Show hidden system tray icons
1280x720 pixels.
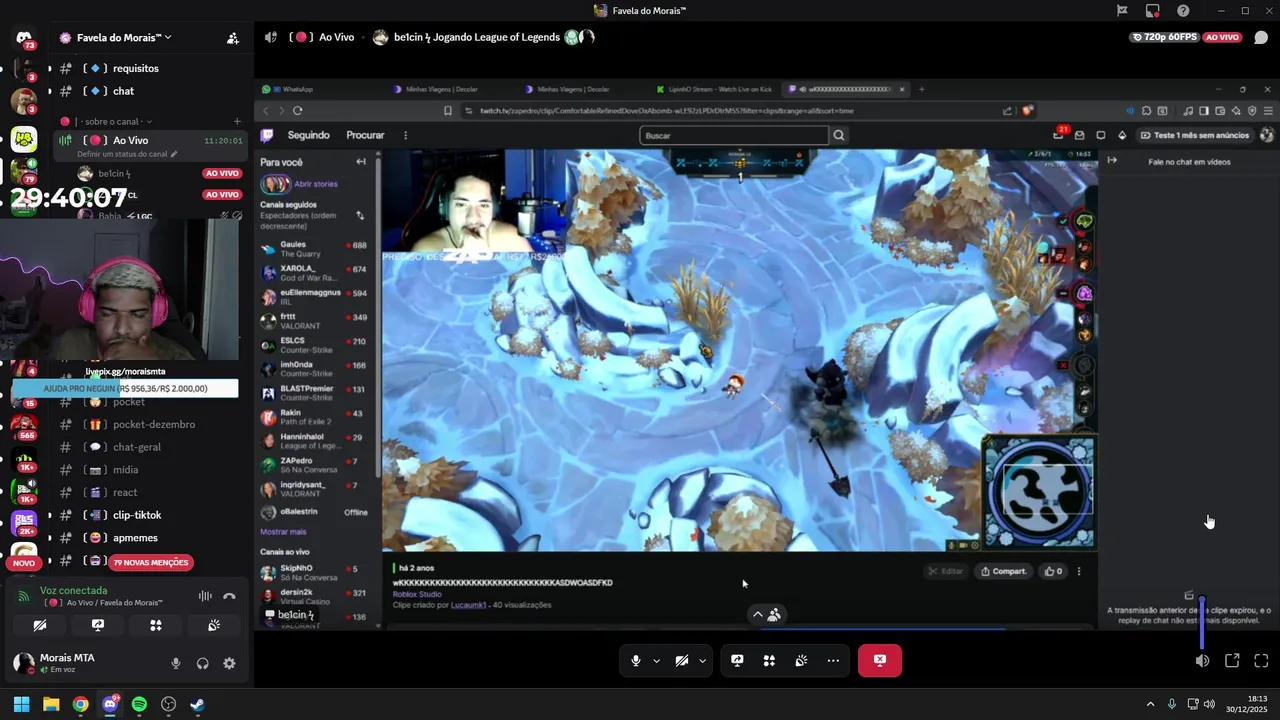[1150, 704]
